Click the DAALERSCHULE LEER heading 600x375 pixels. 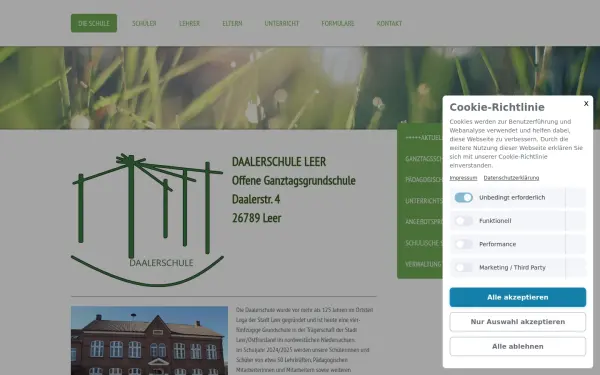pyautogui.click(x=279, y=162)
